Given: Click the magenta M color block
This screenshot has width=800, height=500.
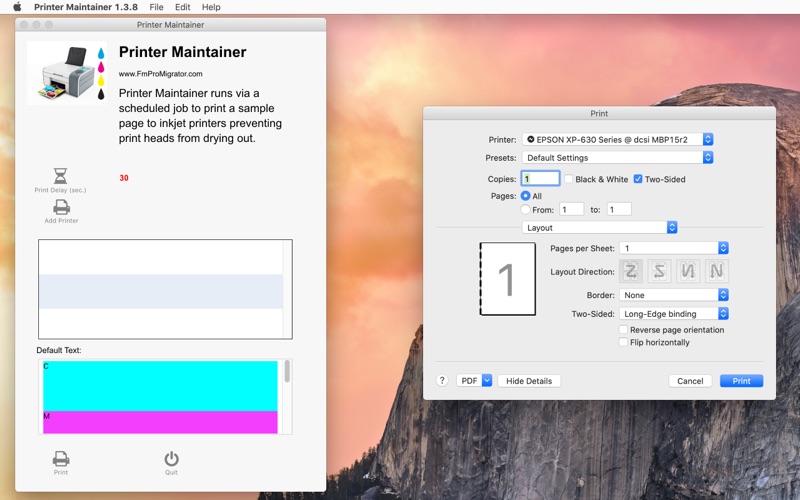Looking at the screenshot, I should pyautogui.click(x=160, y=422).
